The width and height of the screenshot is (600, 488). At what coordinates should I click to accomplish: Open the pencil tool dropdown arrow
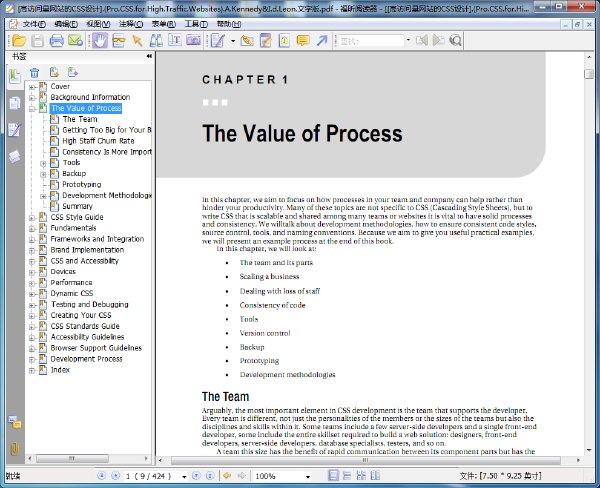(233, 41)
